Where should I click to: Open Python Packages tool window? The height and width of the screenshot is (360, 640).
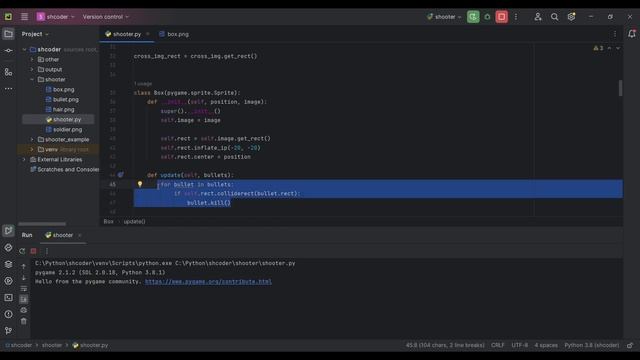coord(8,264)
